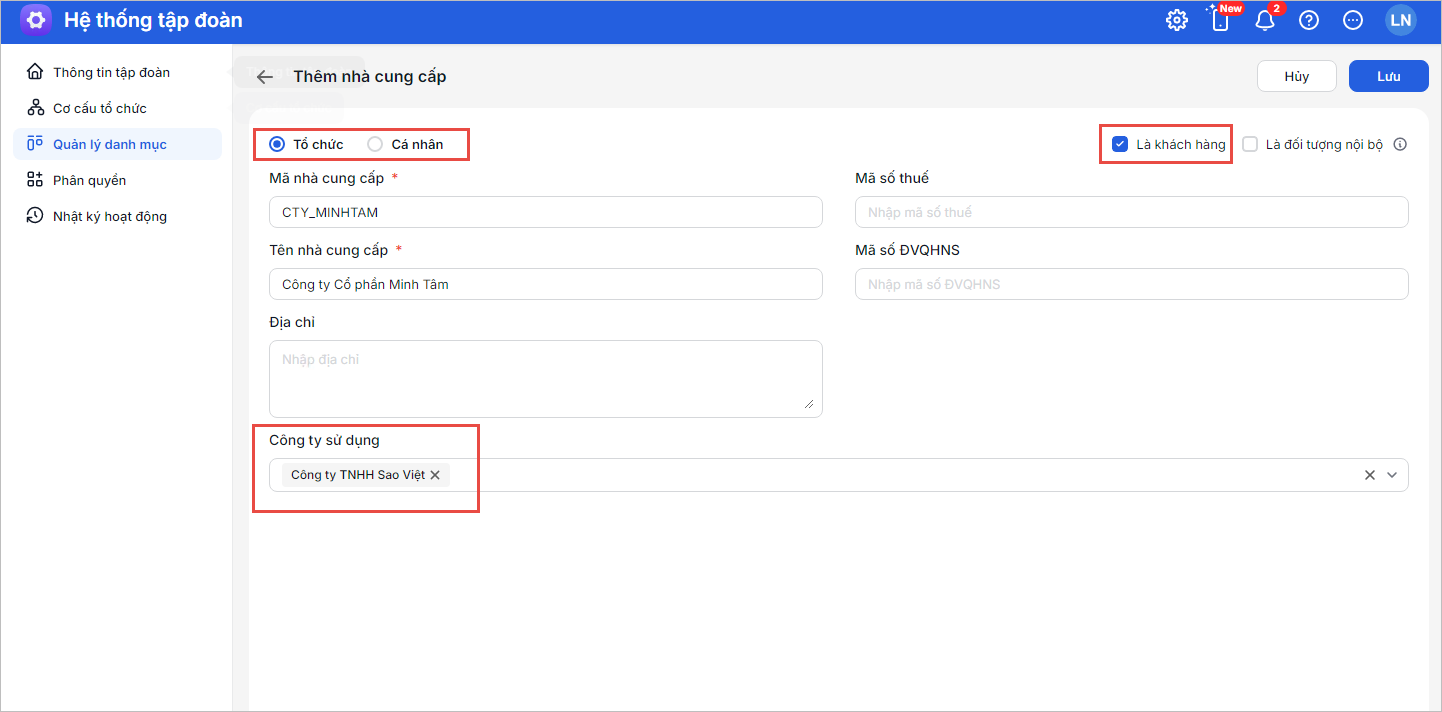Click the LN user avatar
Viewport: 1442px width, 712px height.
1400,20
